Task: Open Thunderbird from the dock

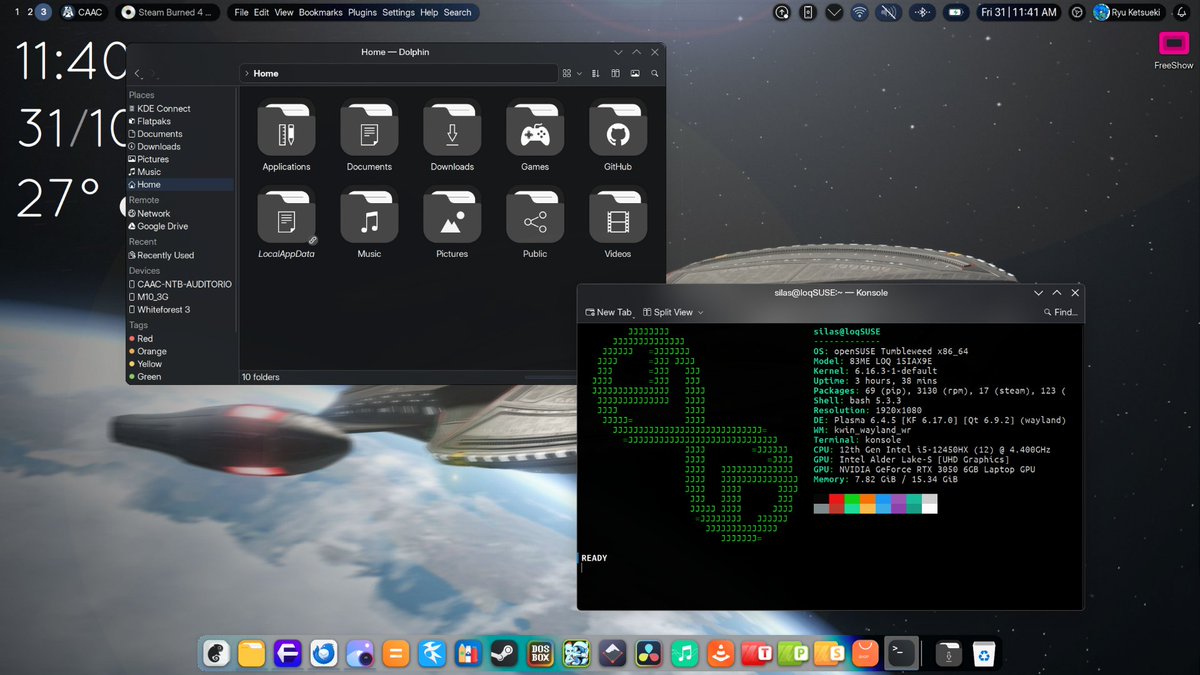Action: [x=323, y=654]
